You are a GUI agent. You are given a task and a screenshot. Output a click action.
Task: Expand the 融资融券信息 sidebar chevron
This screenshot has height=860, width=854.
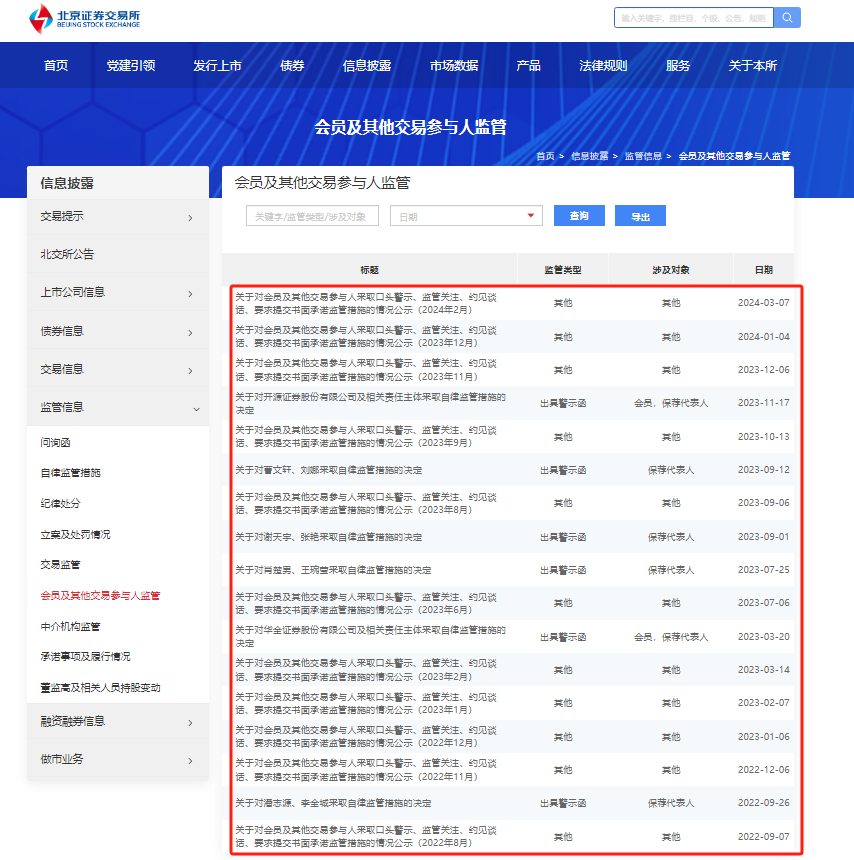pos(190,723)
